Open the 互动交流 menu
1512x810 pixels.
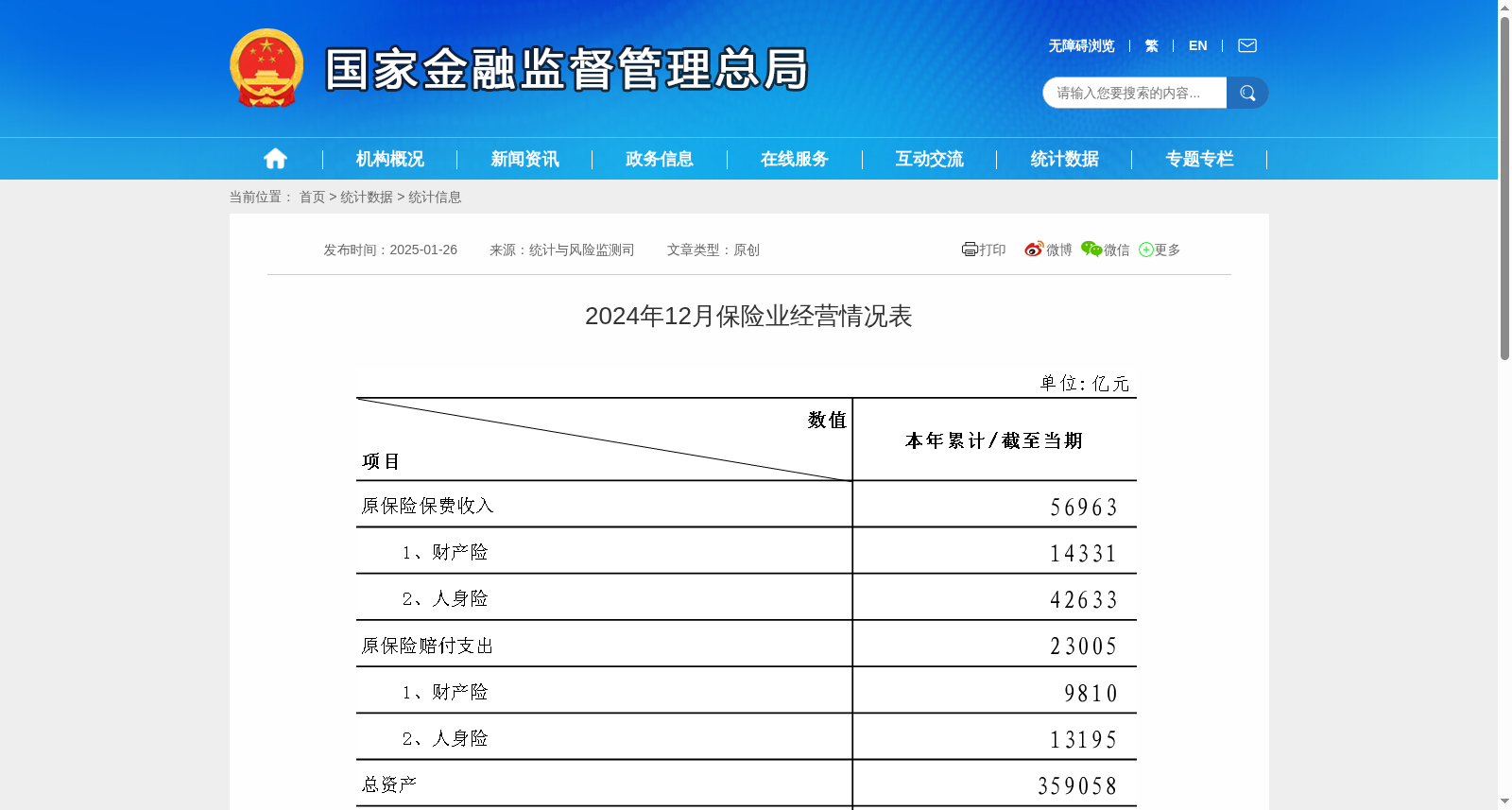(x=930, y=159)
